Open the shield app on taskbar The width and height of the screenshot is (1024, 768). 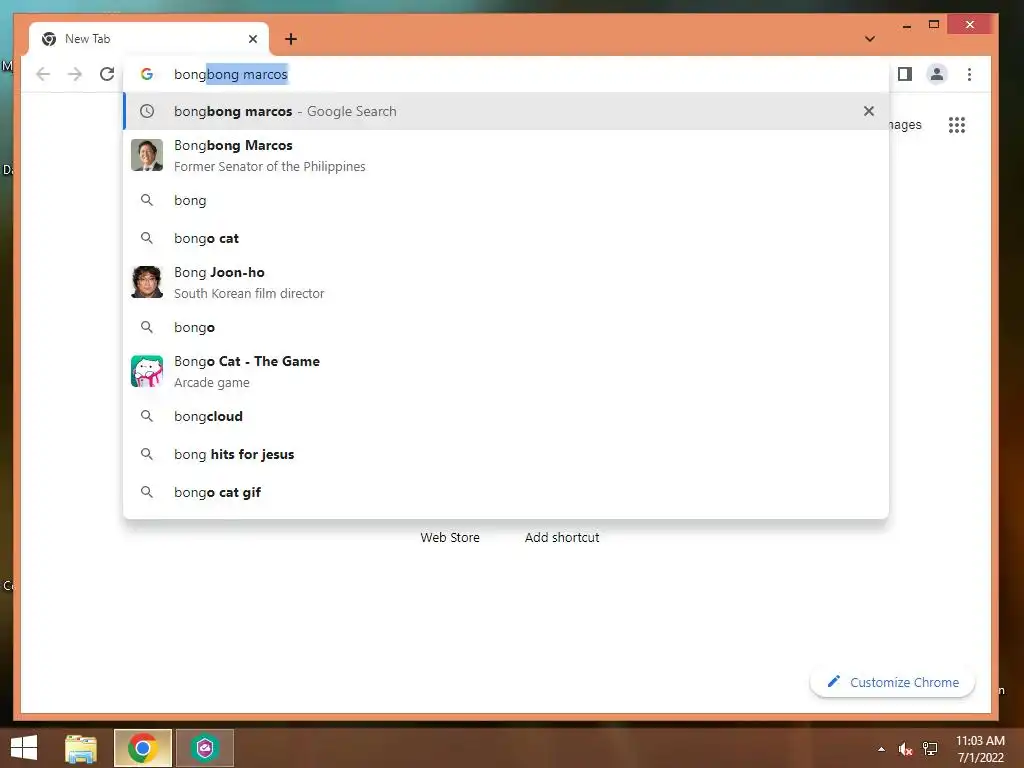click(204, 748)
